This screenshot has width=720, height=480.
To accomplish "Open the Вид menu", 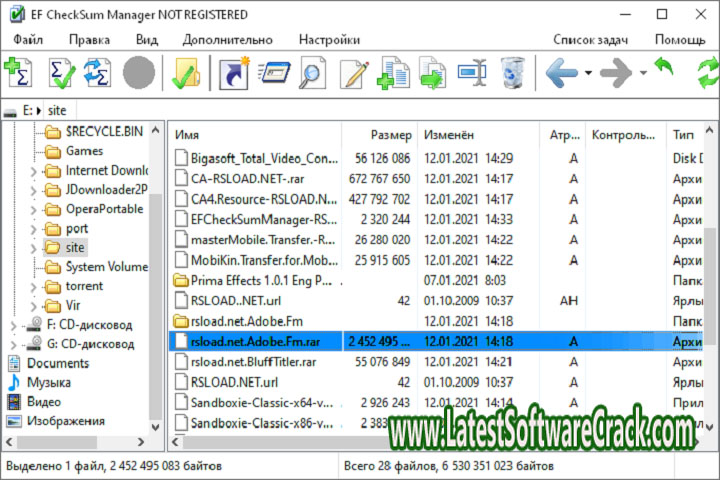I will click(147, 40).
